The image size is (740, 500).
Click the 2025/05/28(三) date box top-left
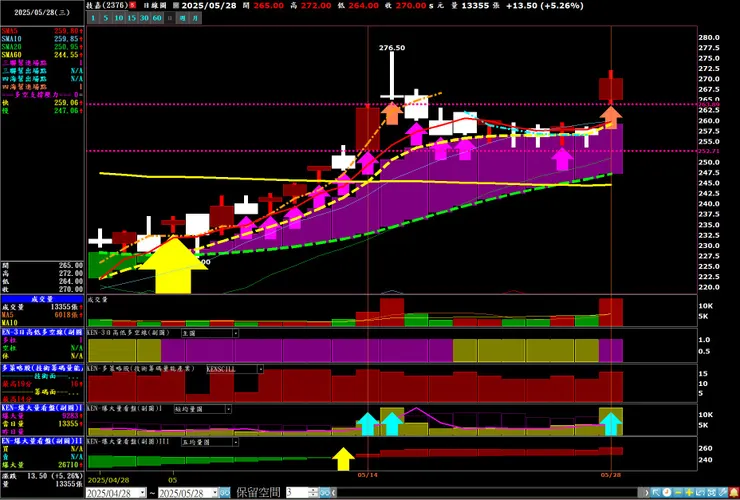pyautogui.click(x=42, y=13)
